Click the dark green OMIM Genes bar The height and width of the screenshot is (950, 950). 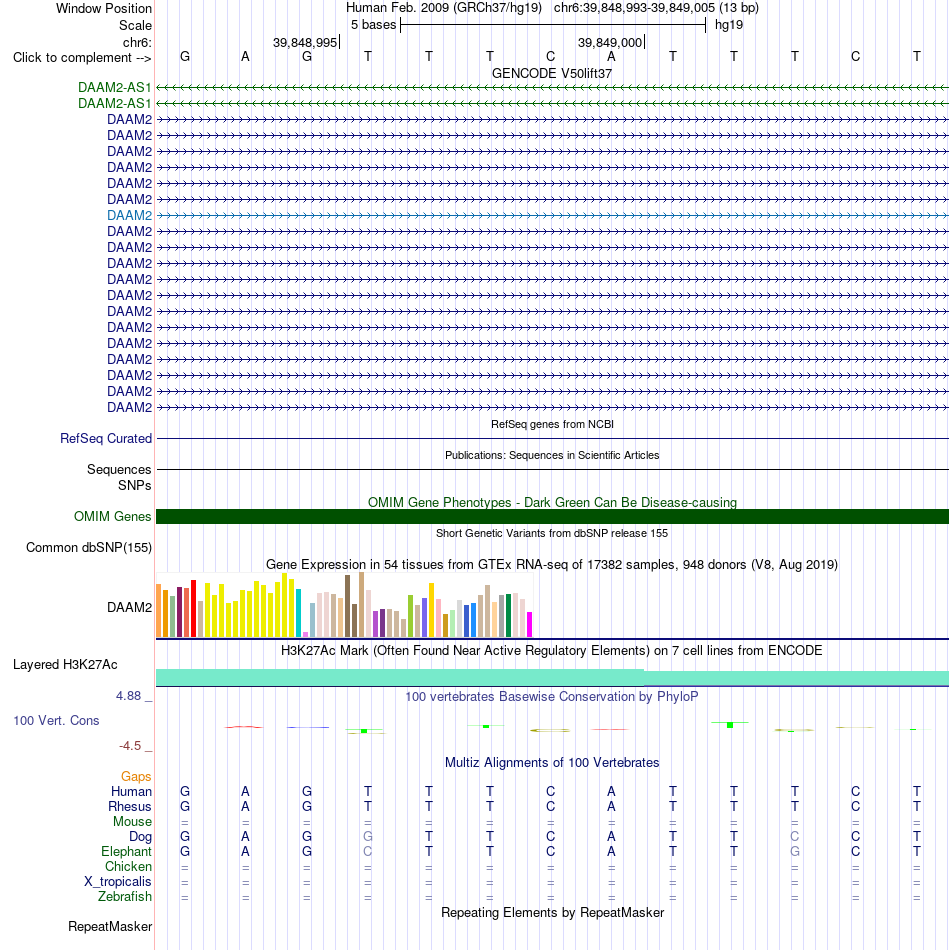[552, 516]
